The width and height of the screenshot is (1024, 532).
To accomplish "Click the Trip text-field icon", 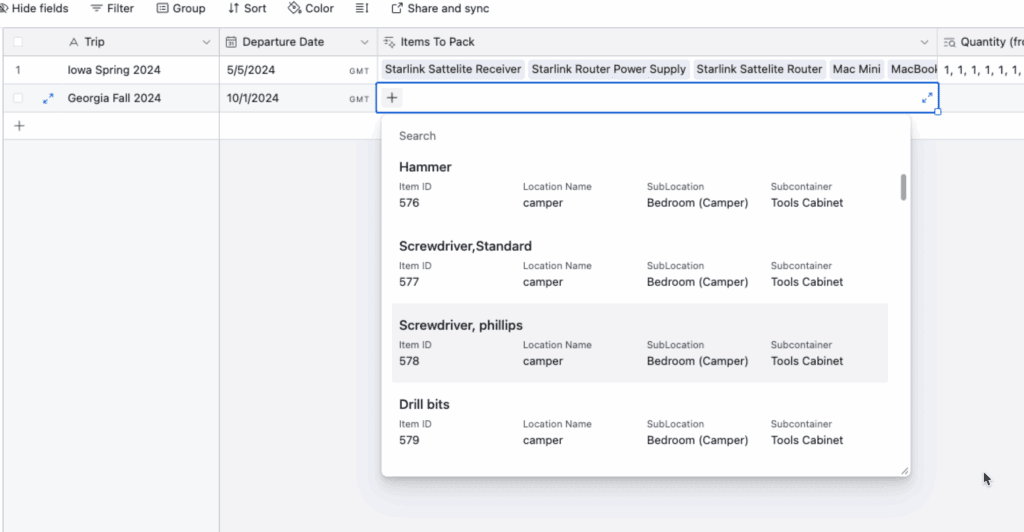I will point(73,42).
